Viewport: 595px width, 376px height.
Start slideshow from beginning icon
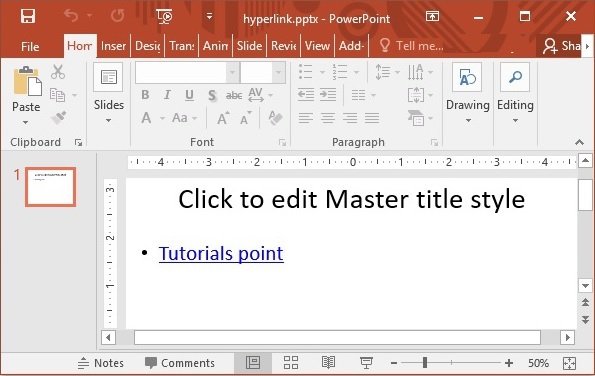[x=164, y=16]
